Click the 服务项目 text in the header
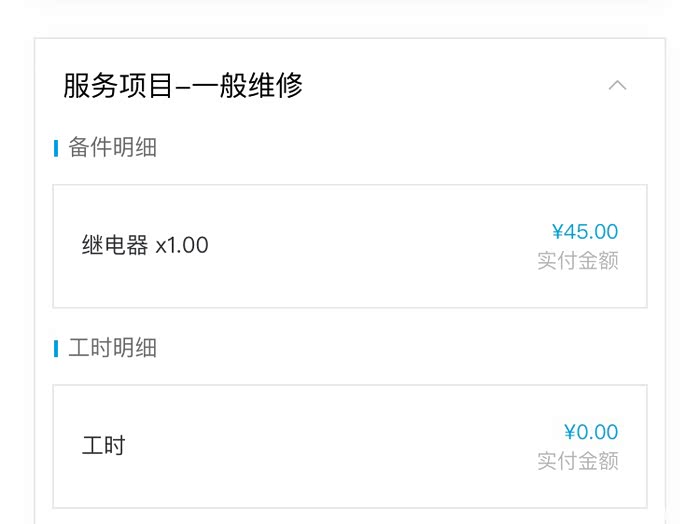The height and width of the screenshot is (524, 700). 103,86
